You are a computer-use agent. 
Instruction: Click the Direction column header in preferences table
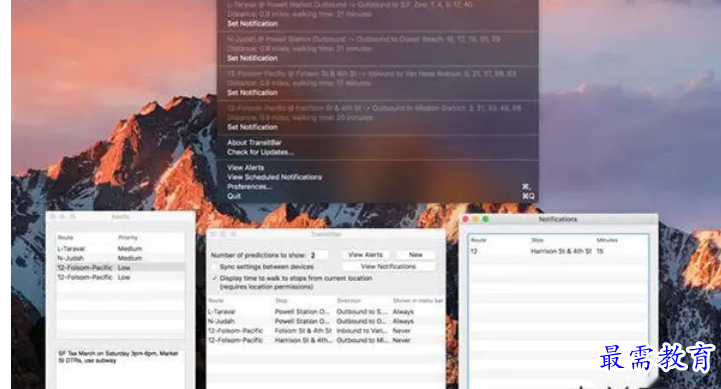[349, 300]
